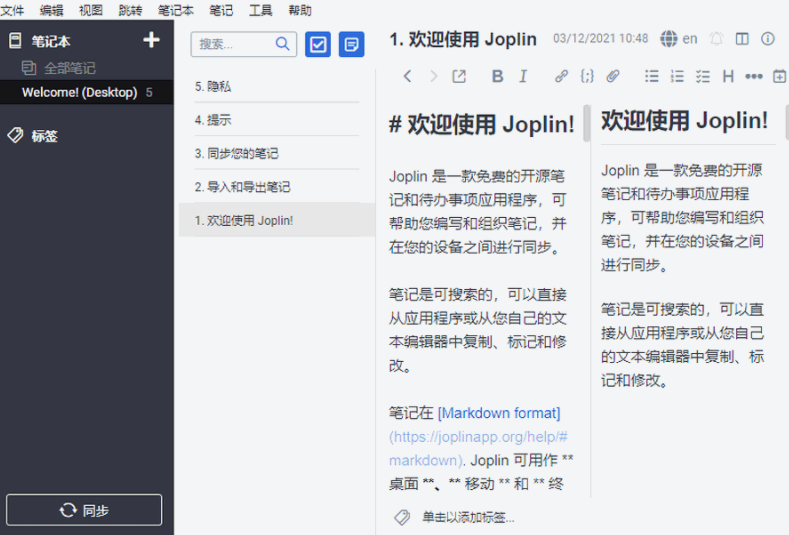Image resolution: width=789 pixels, height=535 pixels.
Task: Click the add new notebook plus icon
Action: coord(151,40)
